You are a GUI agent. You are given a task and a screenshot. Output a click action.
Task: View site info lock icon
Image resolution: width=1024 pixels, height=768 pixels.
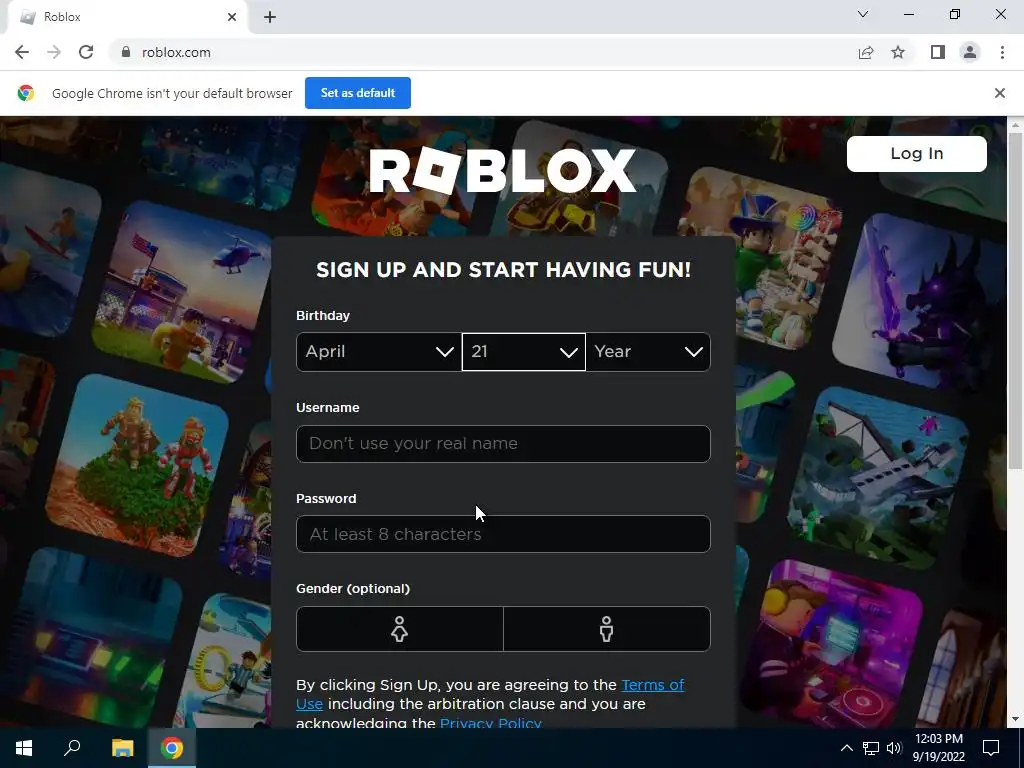(x=126, y=52)
